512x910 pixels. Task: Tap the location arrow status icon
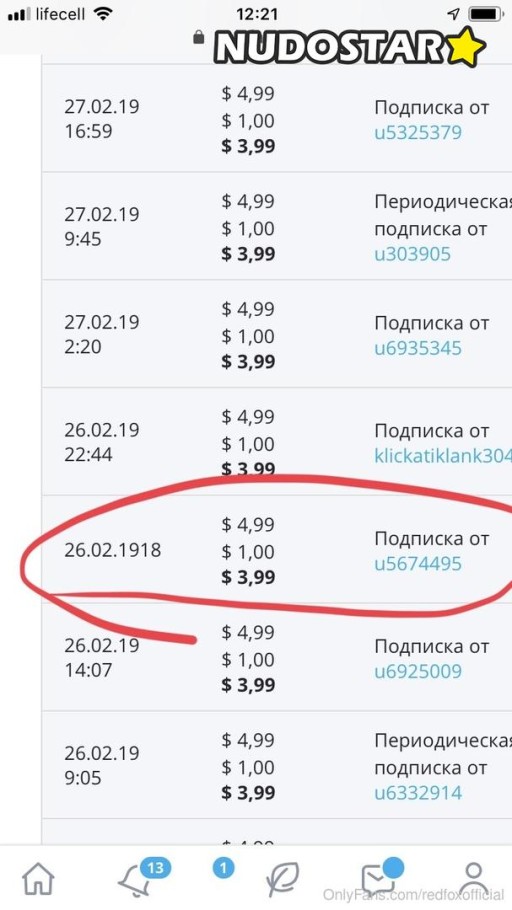click(x=454, y=13)
